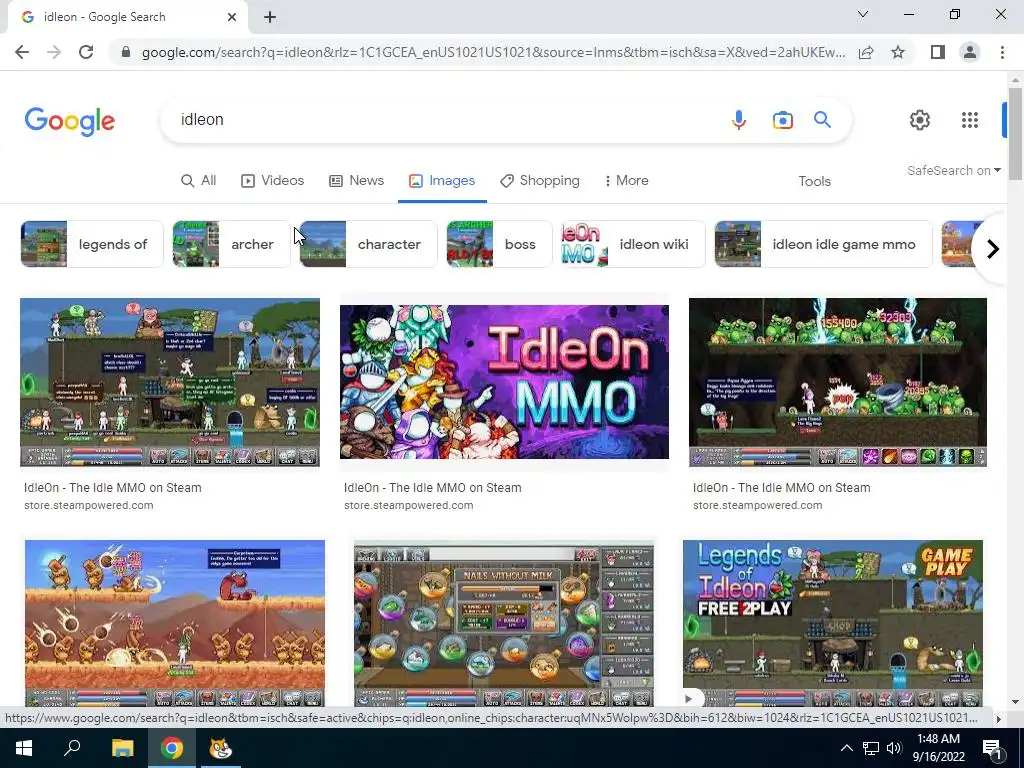Switch to the Videos tab
The width and height of the screenshot is (1024, 768).
point(272,181)
